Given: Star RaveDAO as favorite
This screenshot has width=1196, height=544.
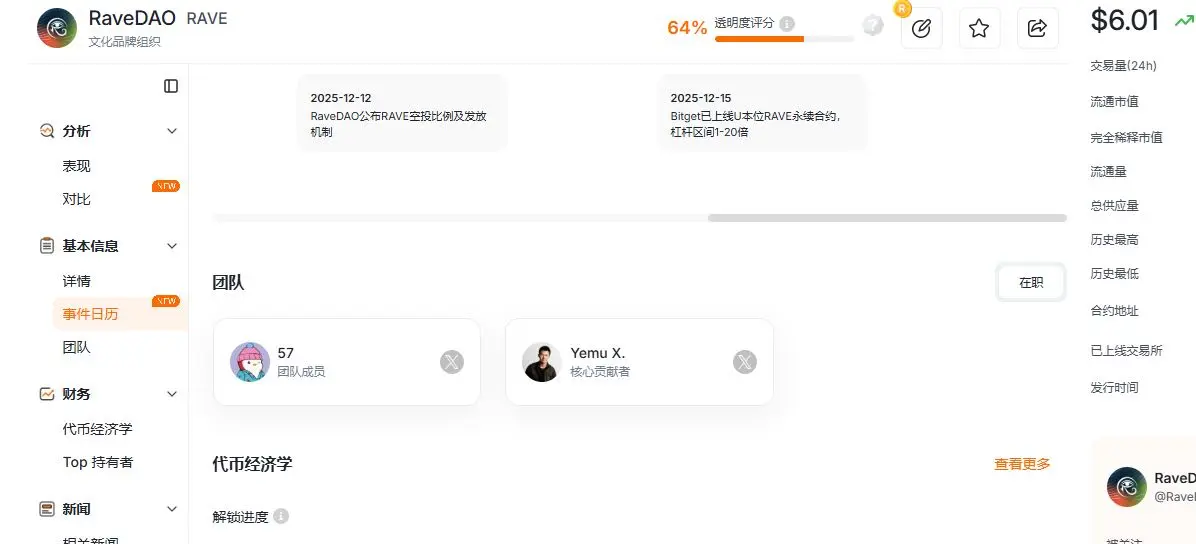Looking at the screenshot, I should pyautogui.click(x=979, y=29).
